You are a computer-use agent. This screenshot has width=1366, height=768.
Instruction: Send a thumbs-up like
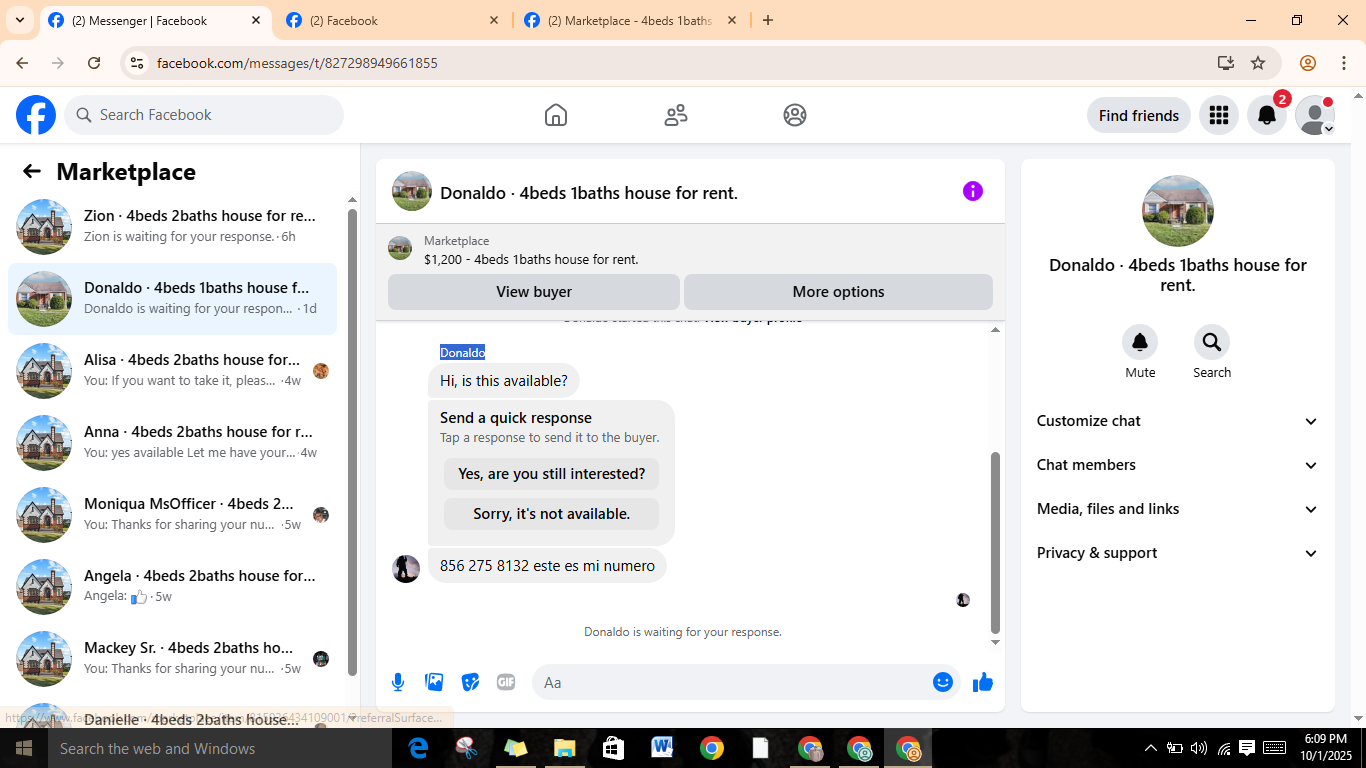click(983, 682)
